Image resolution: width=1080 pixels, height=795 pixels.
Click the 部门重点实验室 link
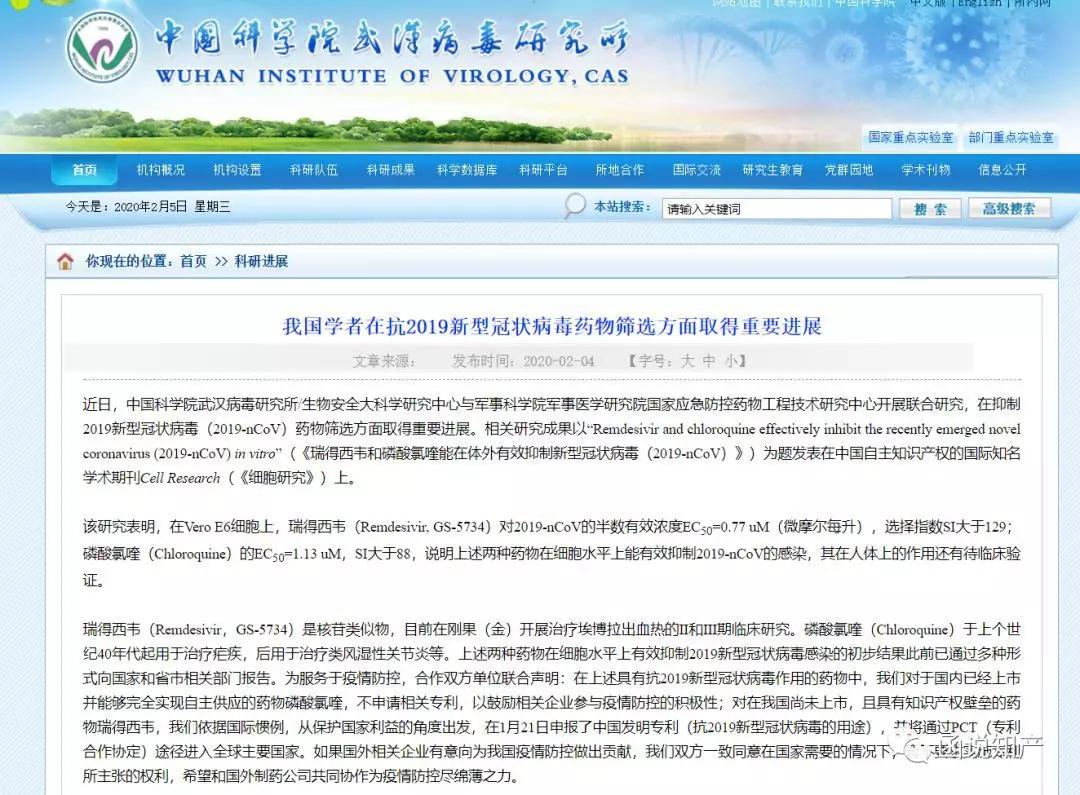click(x=1011, y=138)
